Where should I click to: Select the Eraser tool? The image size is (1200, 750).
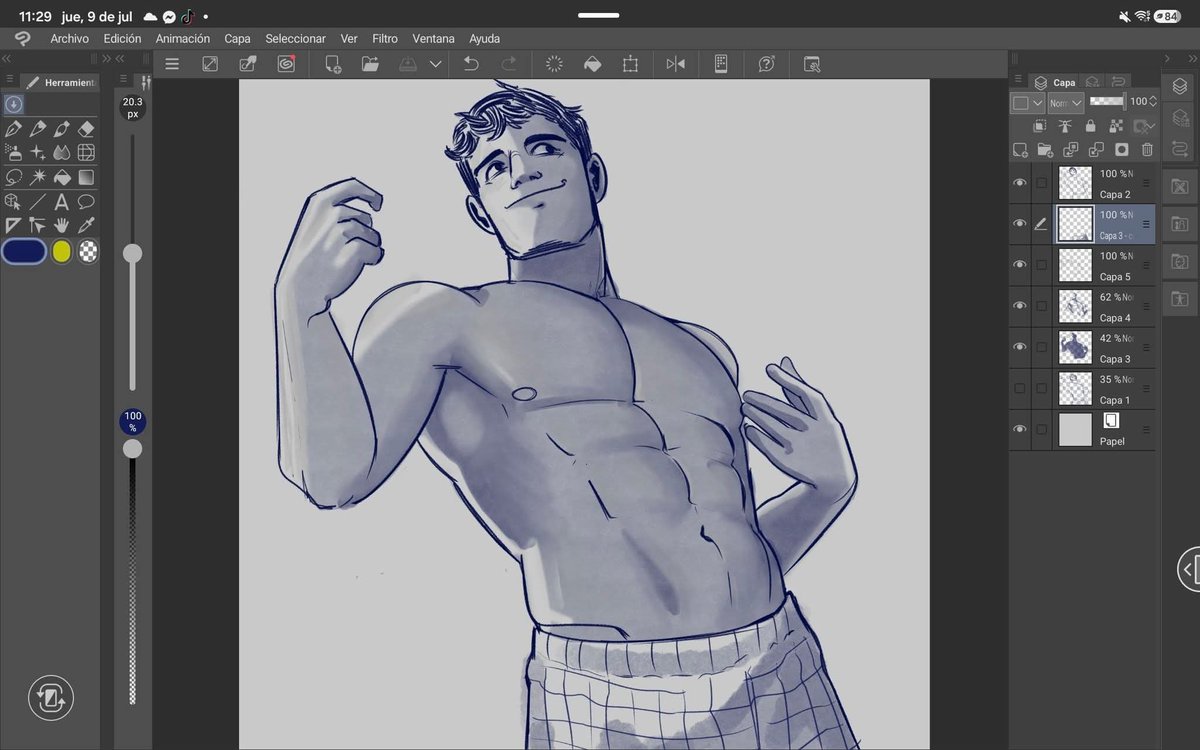pos(86,128)
